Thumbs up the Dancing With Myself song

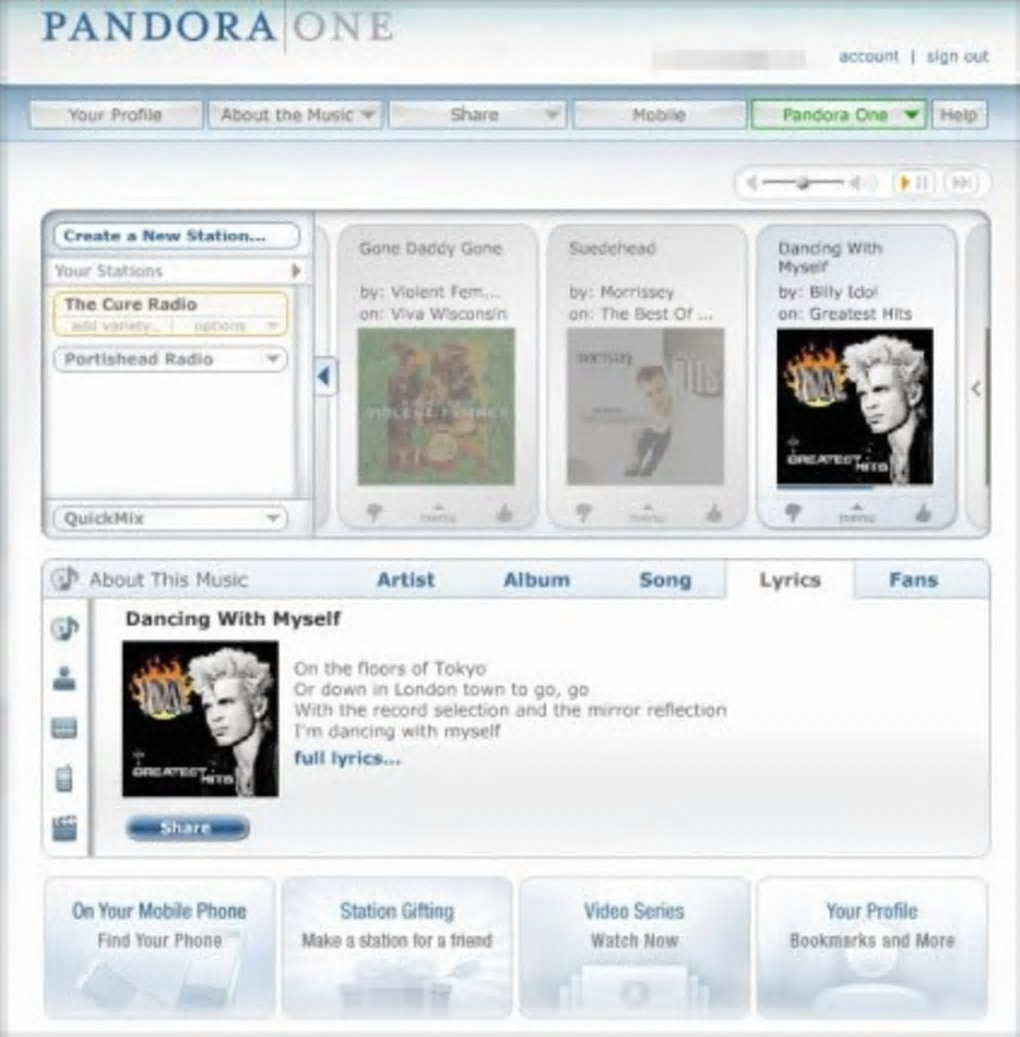tap(923, 512)
